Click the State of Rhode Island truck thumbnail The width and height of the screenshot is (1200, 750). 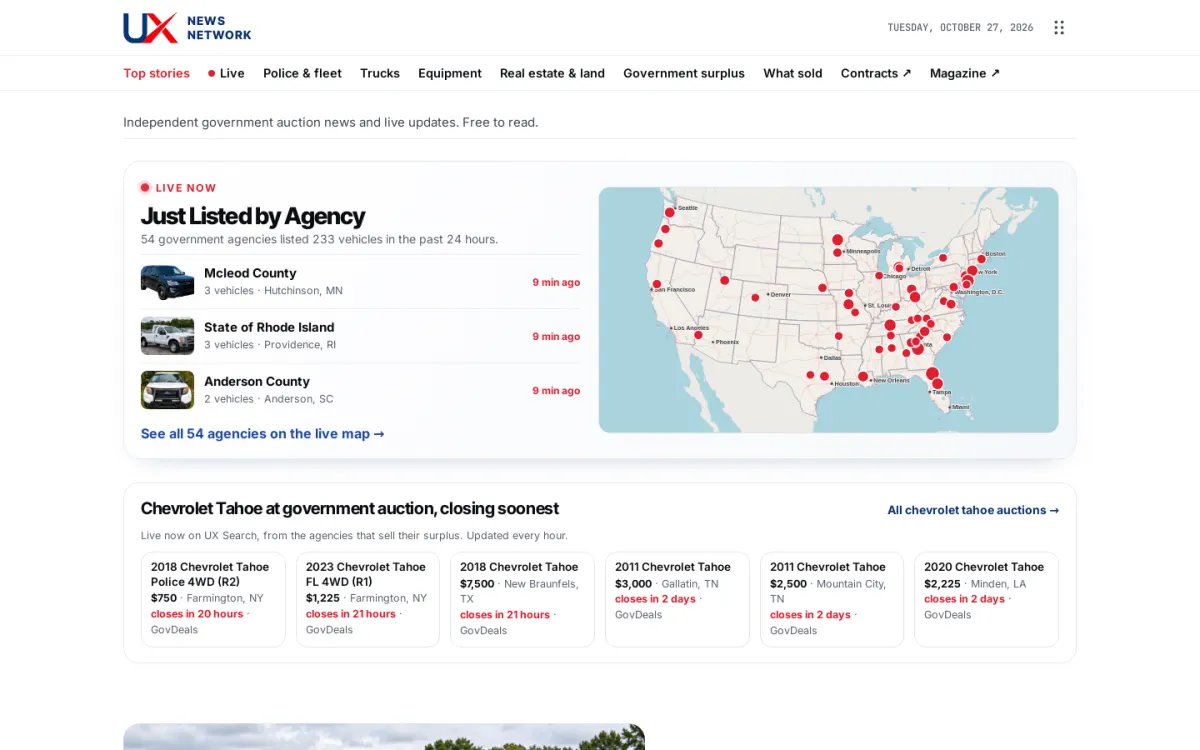point(167,336)
